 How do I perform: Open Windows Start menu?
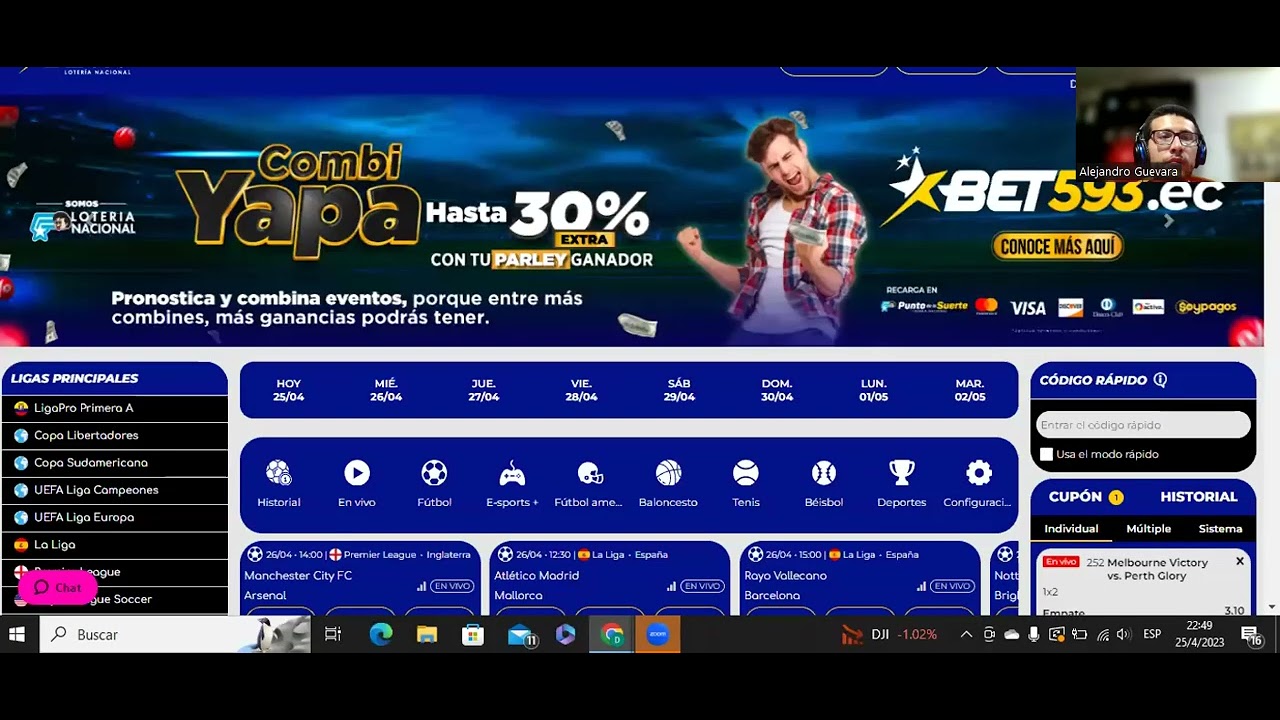17,634
